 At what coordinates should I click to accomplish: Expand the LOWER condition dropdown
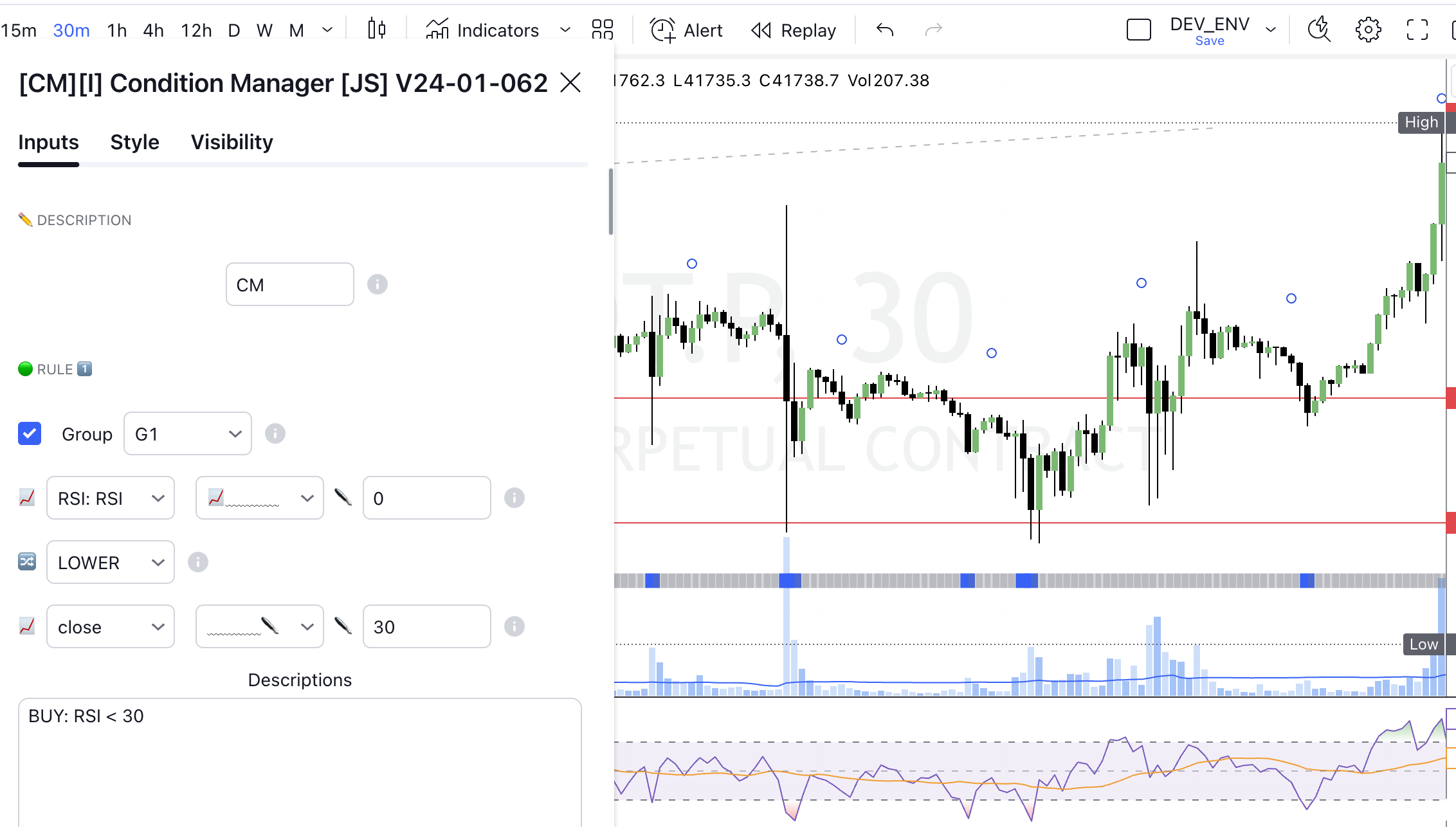111,562
